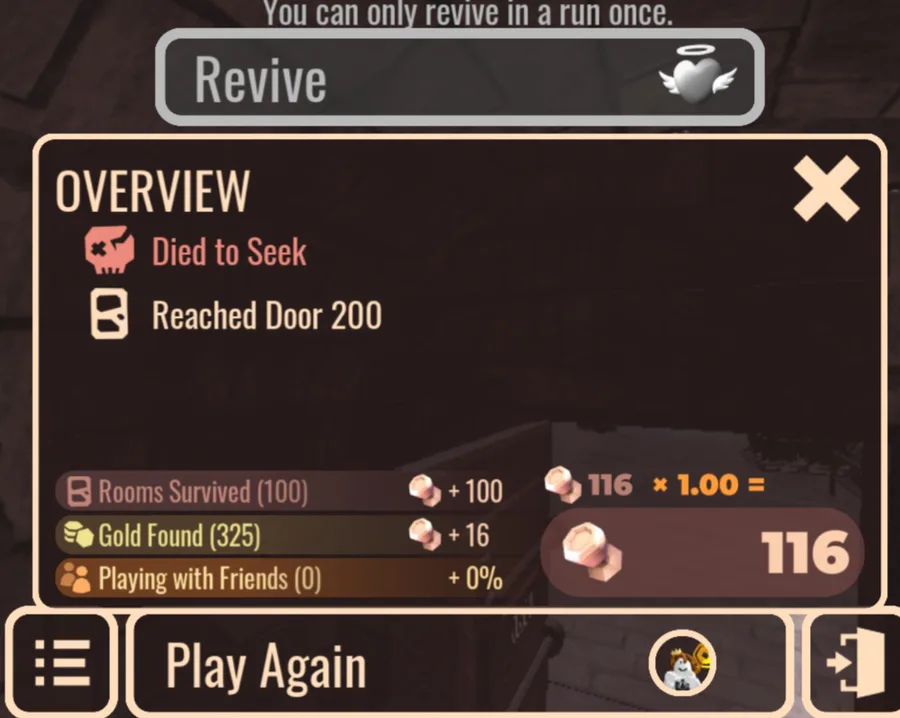Close the Overview panel with the X
This screenshot has height=718, width=900.
[826, 189]
